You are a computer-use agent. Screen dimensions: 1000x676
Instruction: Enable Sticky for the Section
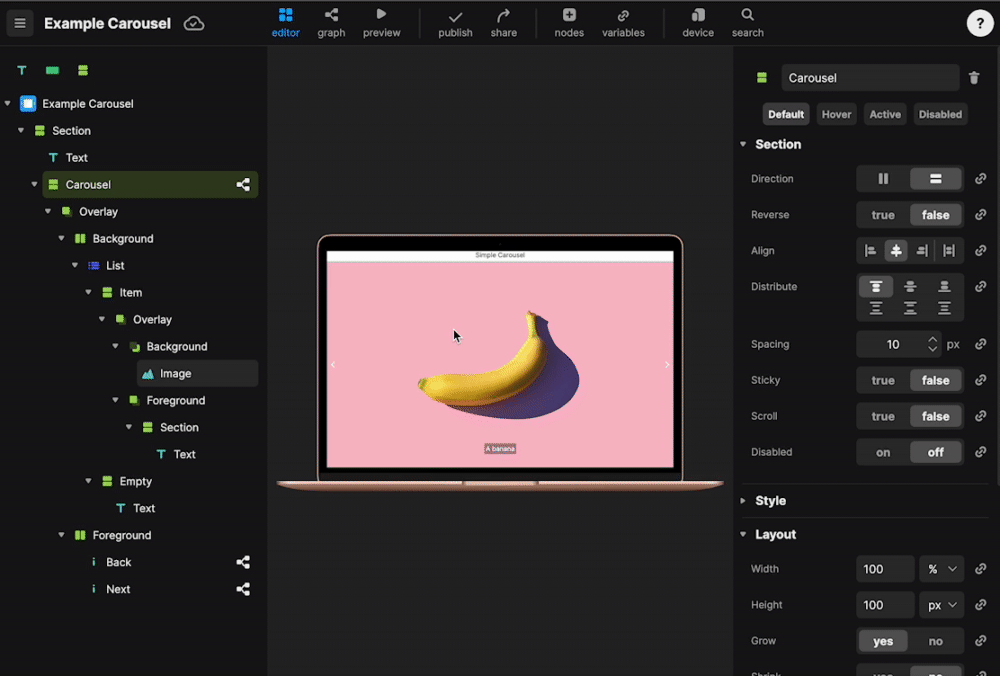tap(881, 380)
